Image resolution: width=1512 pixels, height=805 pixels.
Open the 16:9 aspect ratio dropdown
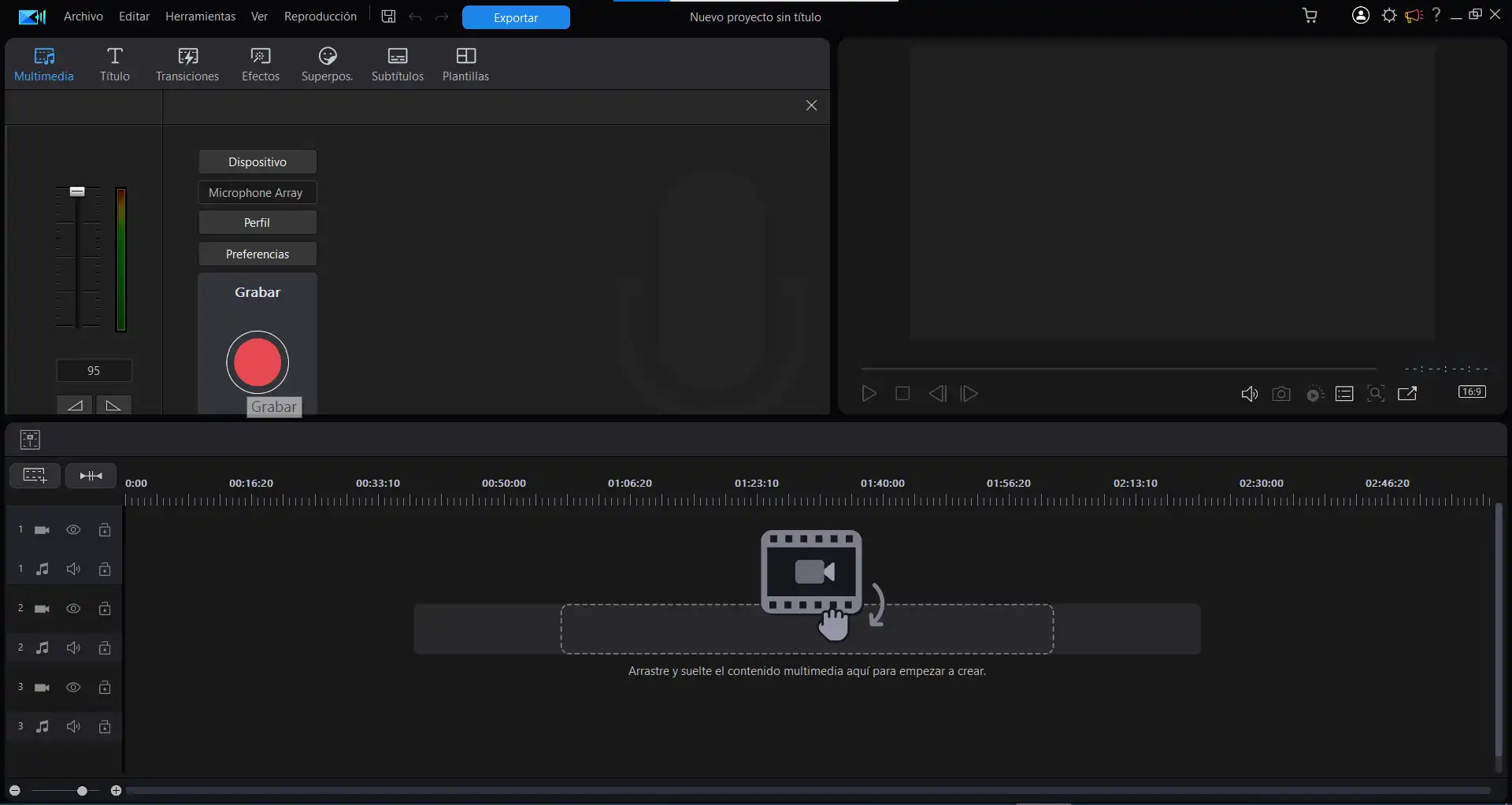(x=1472, y=391)
